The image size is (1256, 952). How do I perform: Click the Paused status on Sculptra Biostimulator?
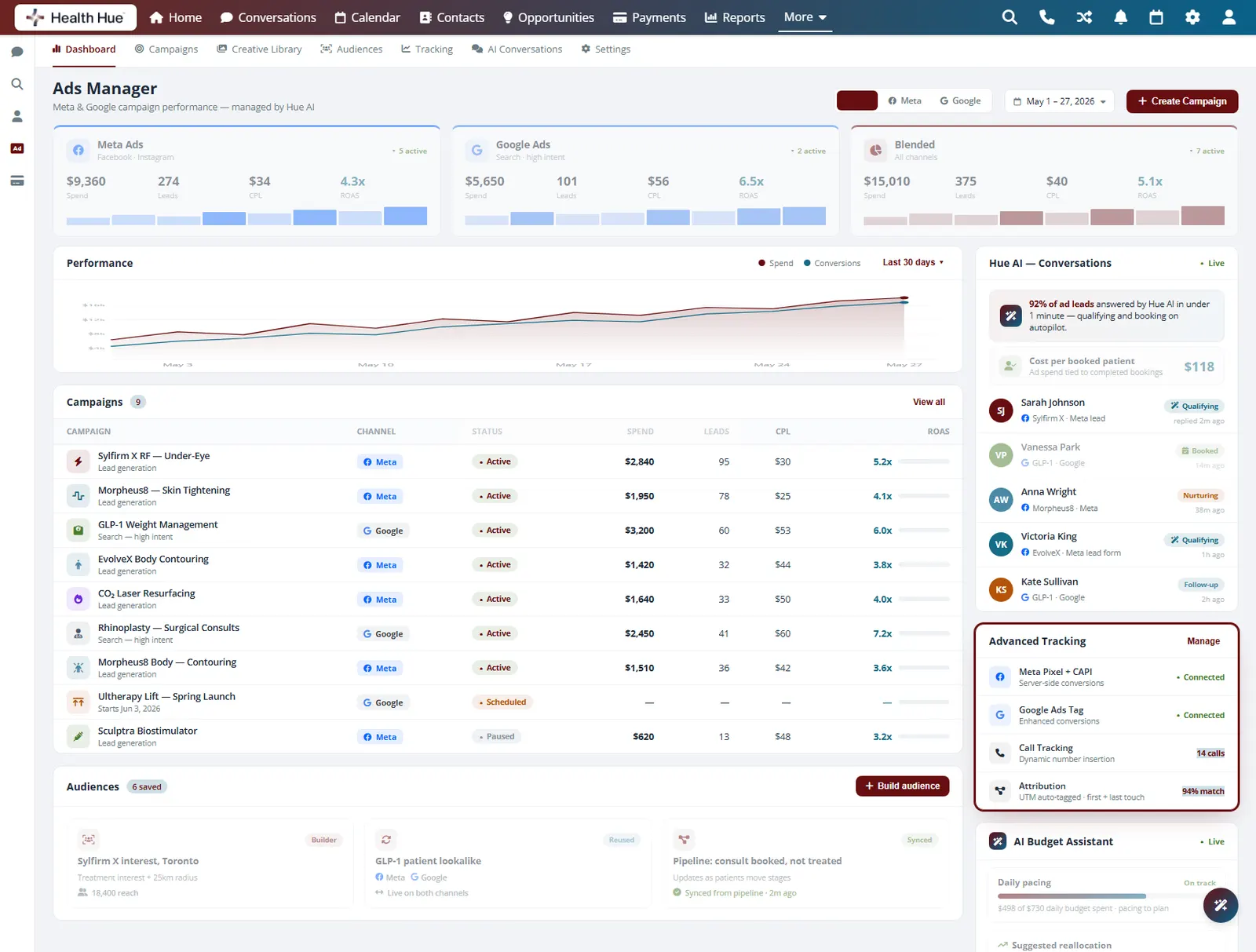point(497,736)
